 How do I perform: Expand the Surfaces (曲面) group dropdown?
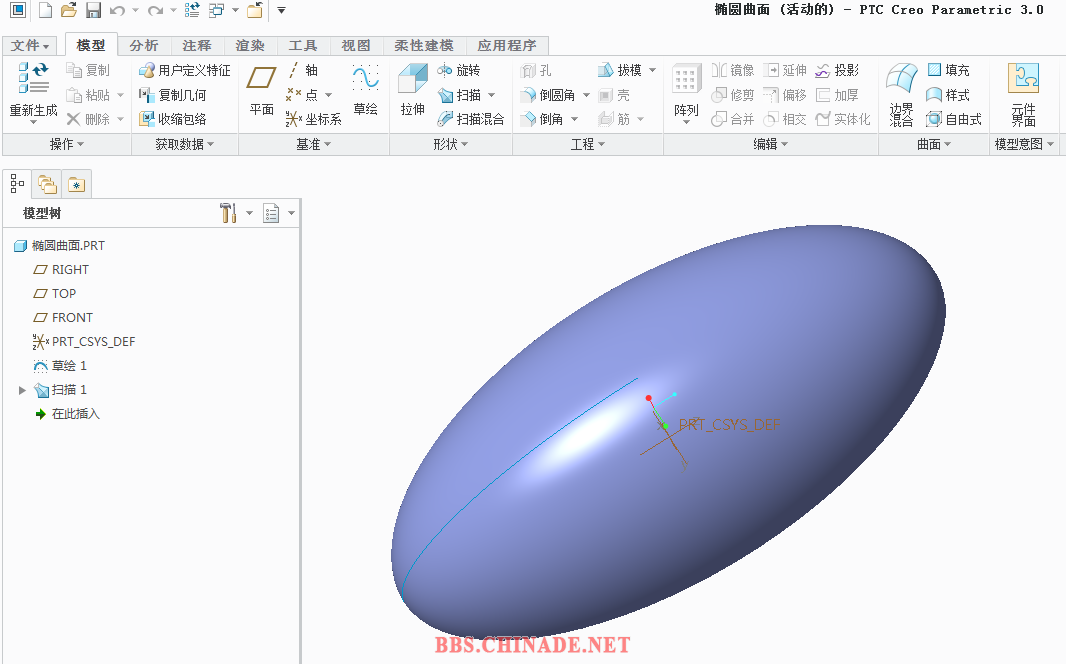click(934, 144)
